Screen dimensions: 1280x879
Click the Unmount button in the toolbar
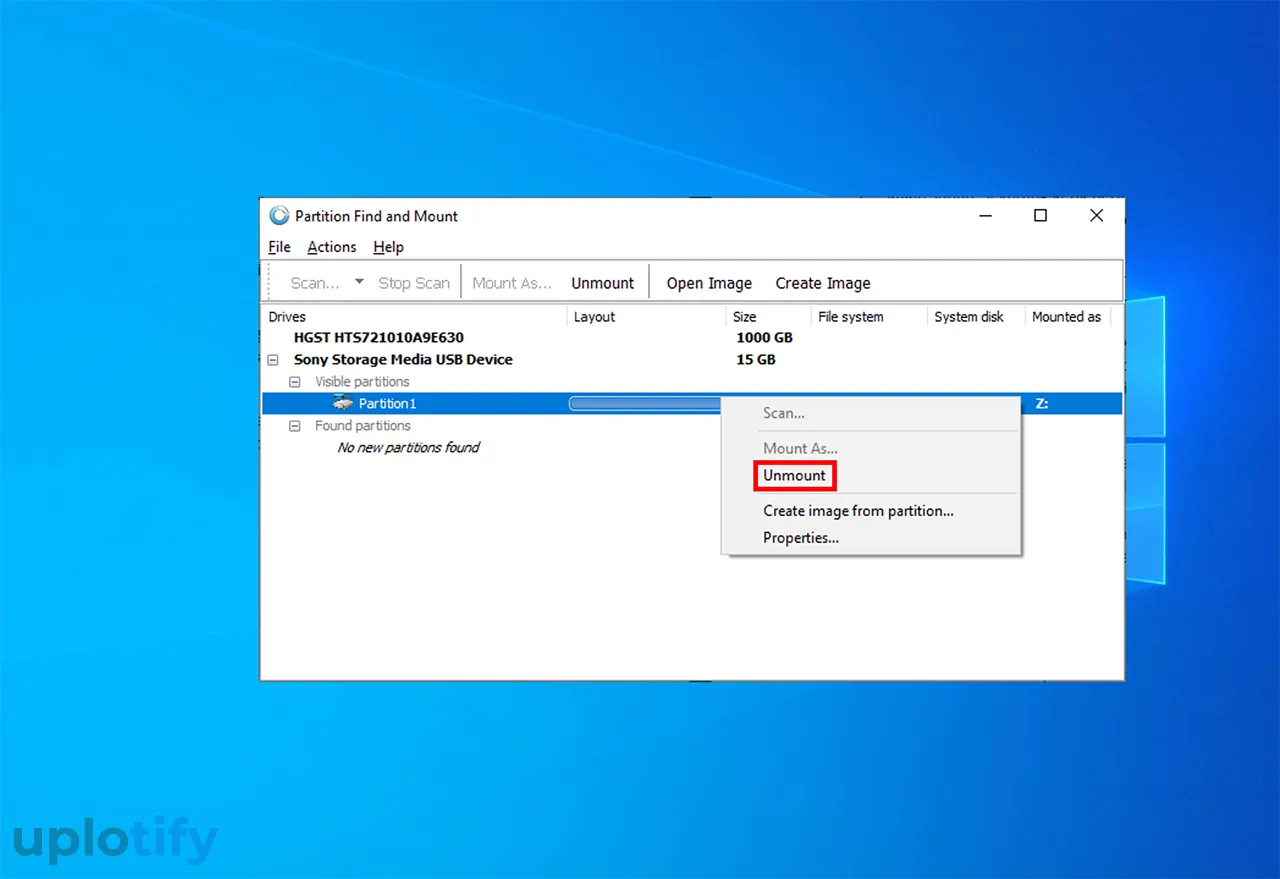click(602, 283)
